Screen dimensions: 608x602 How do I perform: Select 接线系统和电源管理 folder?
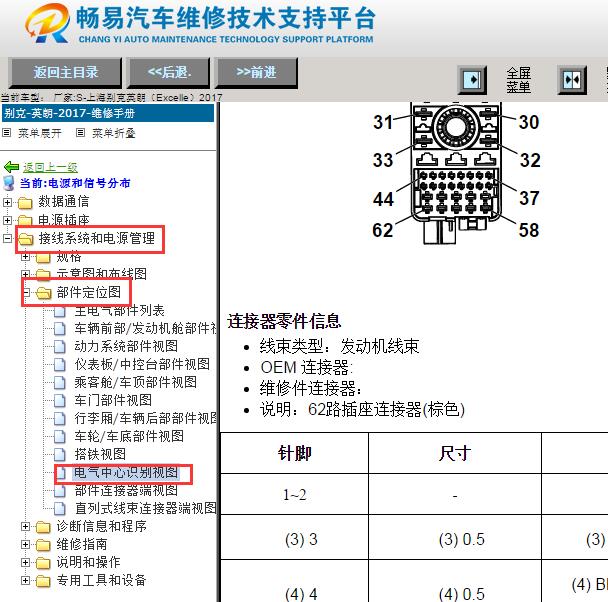[97, 238]
